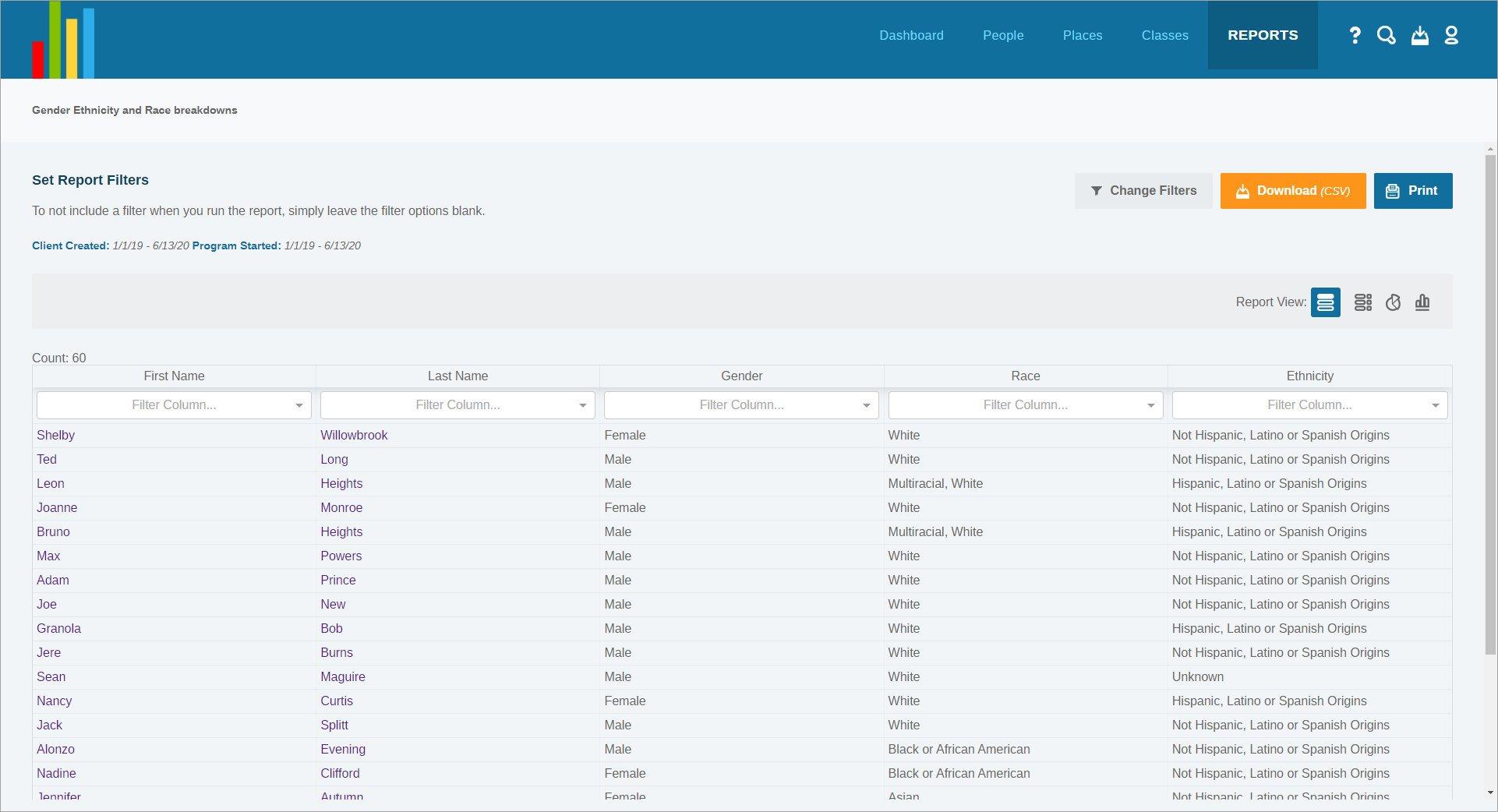Open the Dashboard menu item
The height and width of the screenshot is (812, 1498).
911,35
